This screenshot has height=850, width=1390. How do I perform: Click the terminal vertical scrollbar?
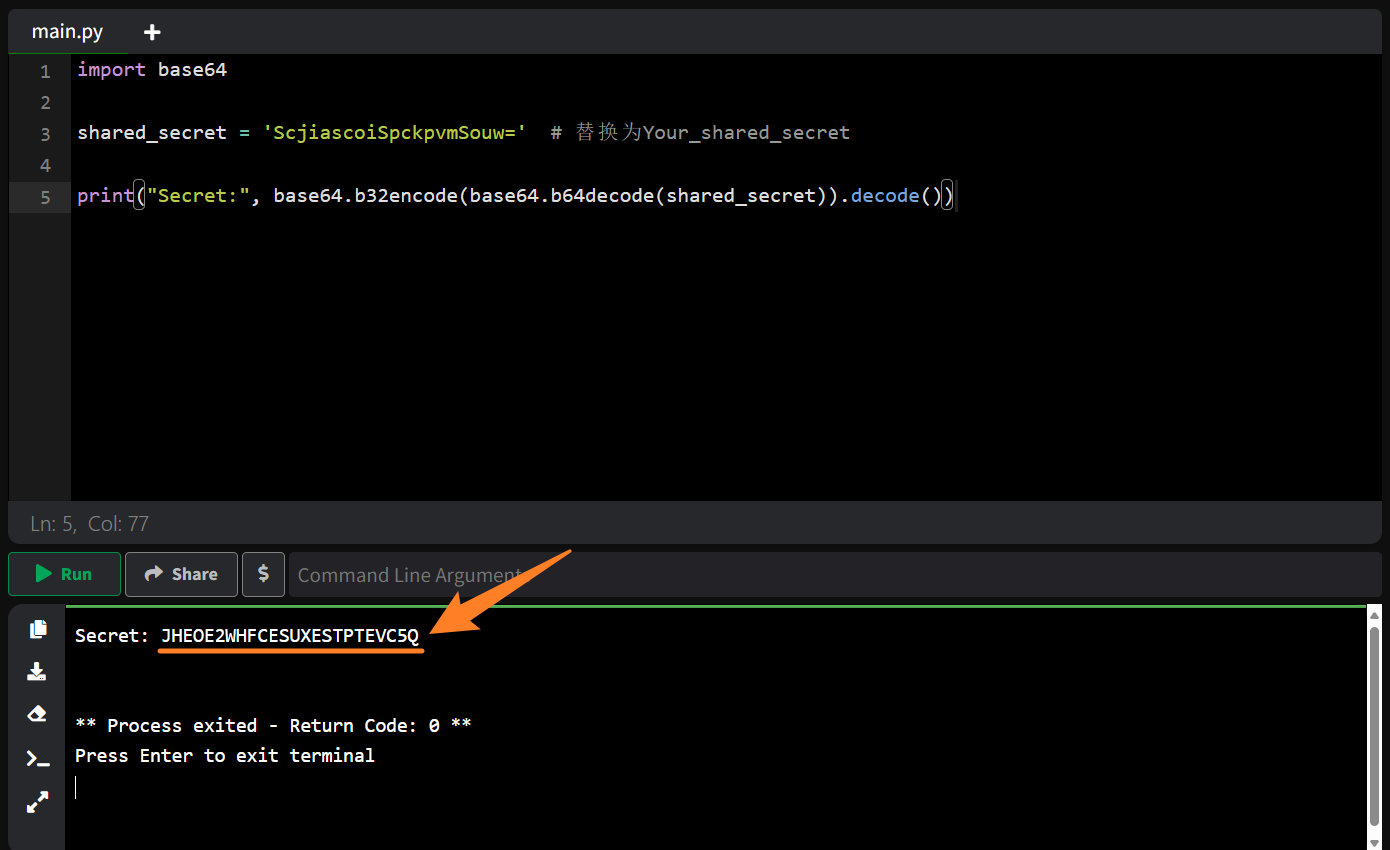coord(1374,720)
